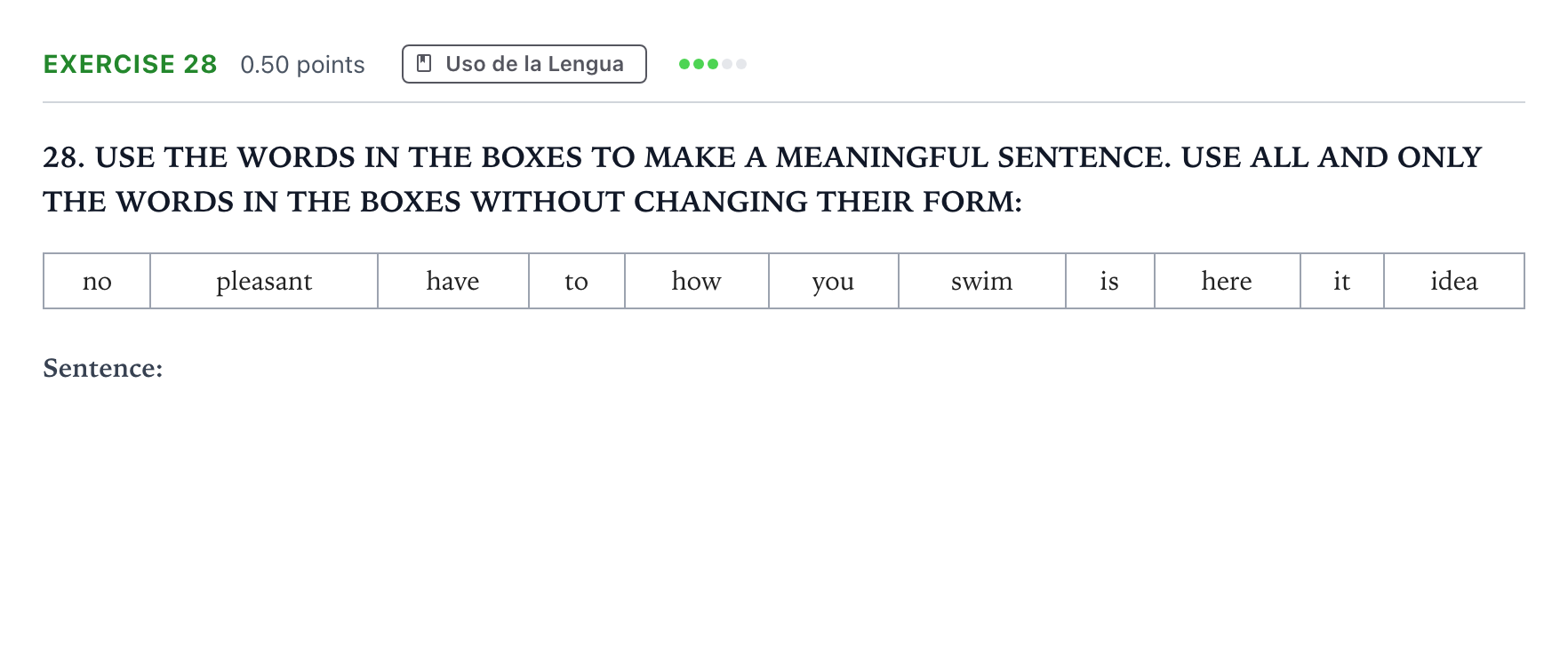Select the word box "idea"

point(1454,281)
